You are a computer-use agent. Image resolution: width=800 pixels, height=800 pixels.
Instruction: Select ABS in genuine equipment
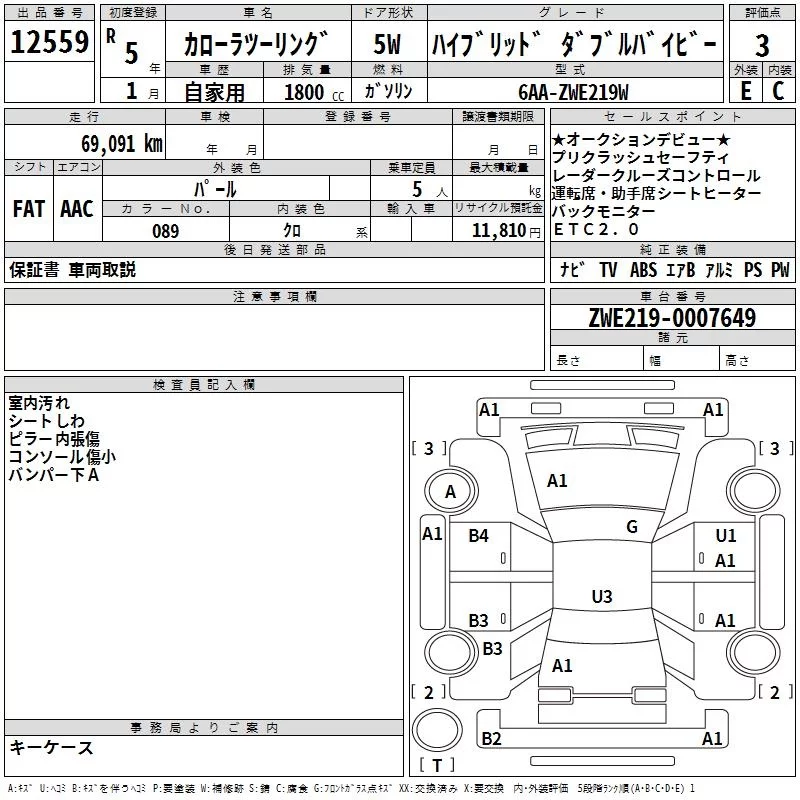click(x=643, y=269)
